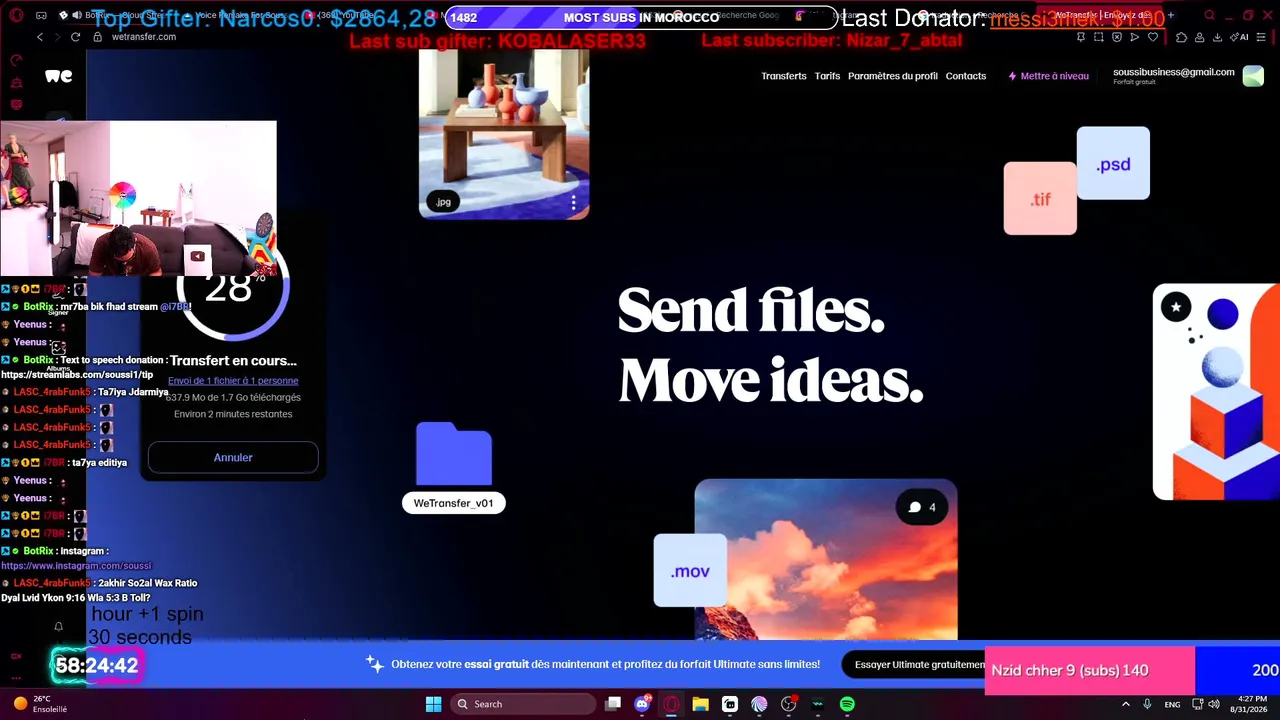Click the taskbar Search box
This screenshot has height=720, width=1280.
(521, 704)
